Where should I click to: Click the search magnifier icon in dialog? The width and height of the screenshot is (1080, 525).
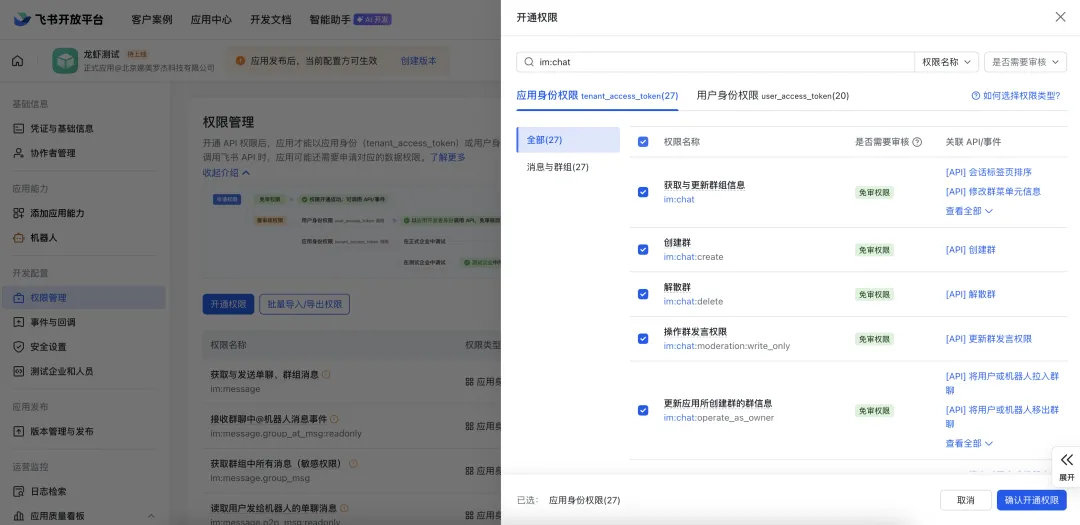(x=529, y=61)
